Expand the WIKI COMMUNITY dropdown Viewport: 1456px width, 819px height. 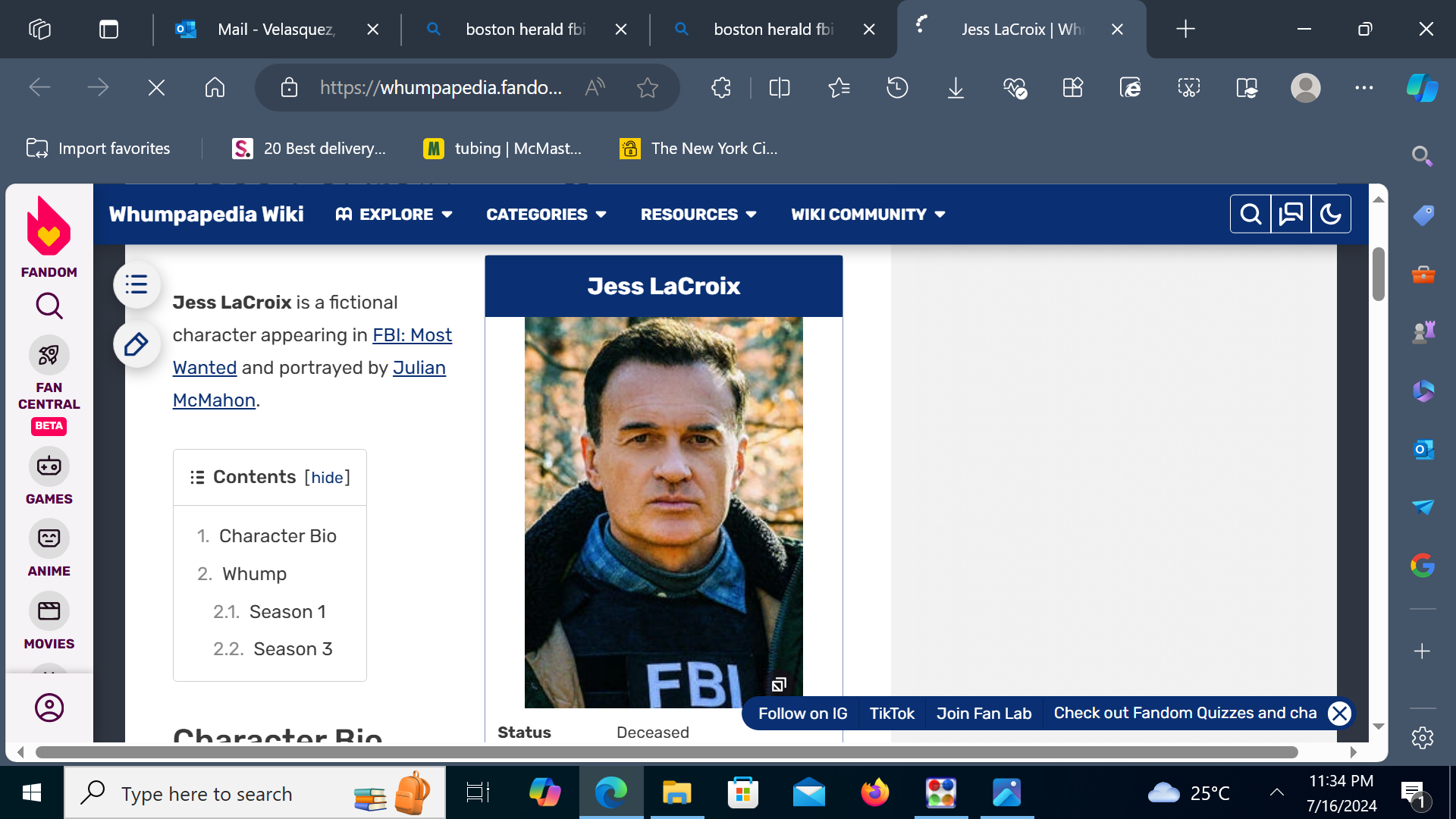(x=868, y=215)
